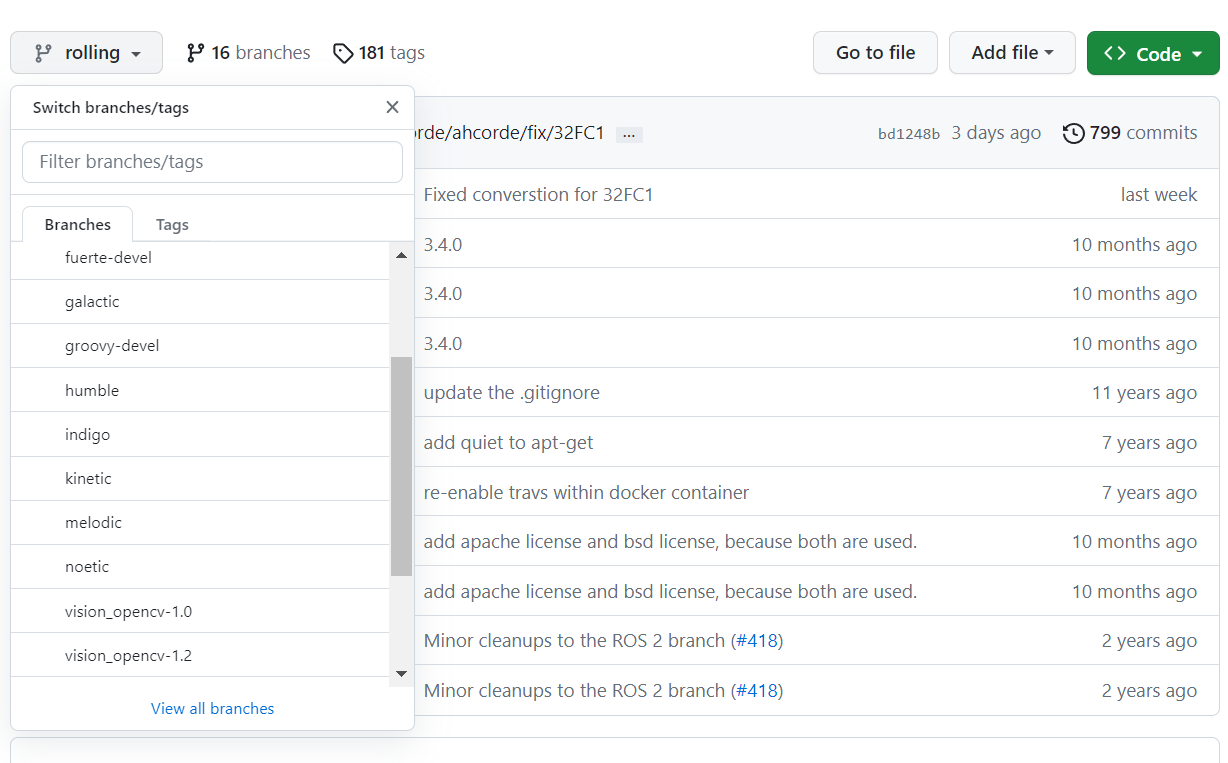Click the Go to file button
Image resolution: width=1228 pixels, height=763 pixels.
tap(875, 53)
